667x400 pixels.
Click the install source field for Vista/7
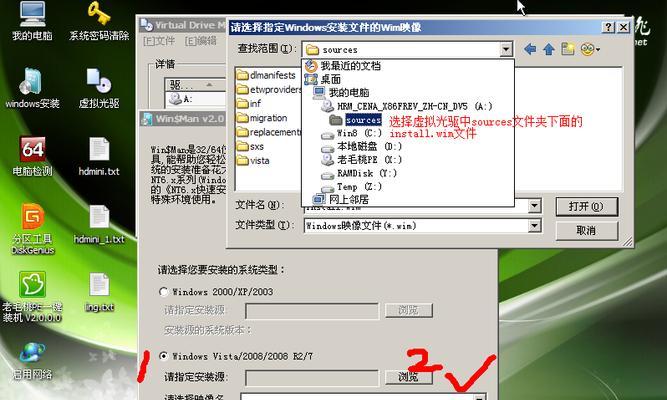312,378
